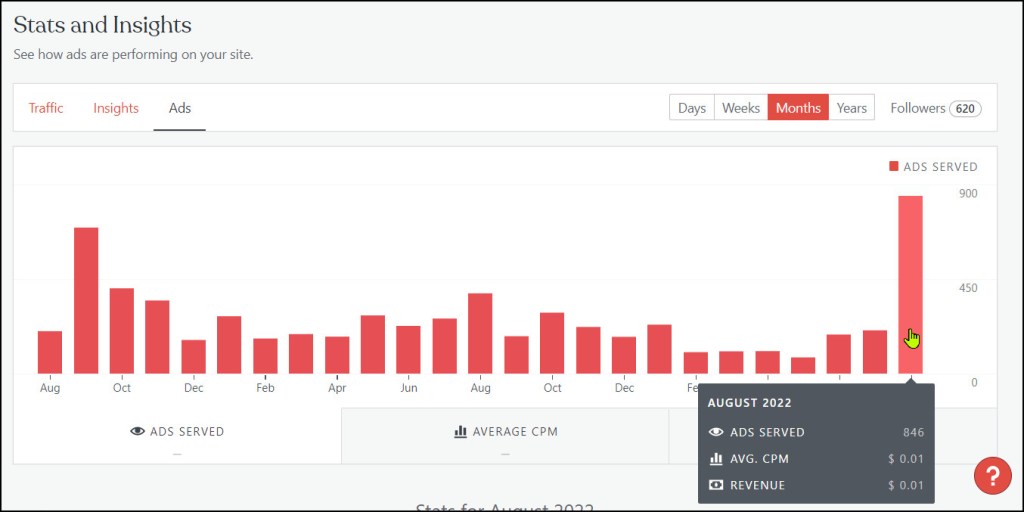Click the chart icon next to Avg. CPM tooltip row
This screenshot has width=1024, height=512.
[716, 459]
